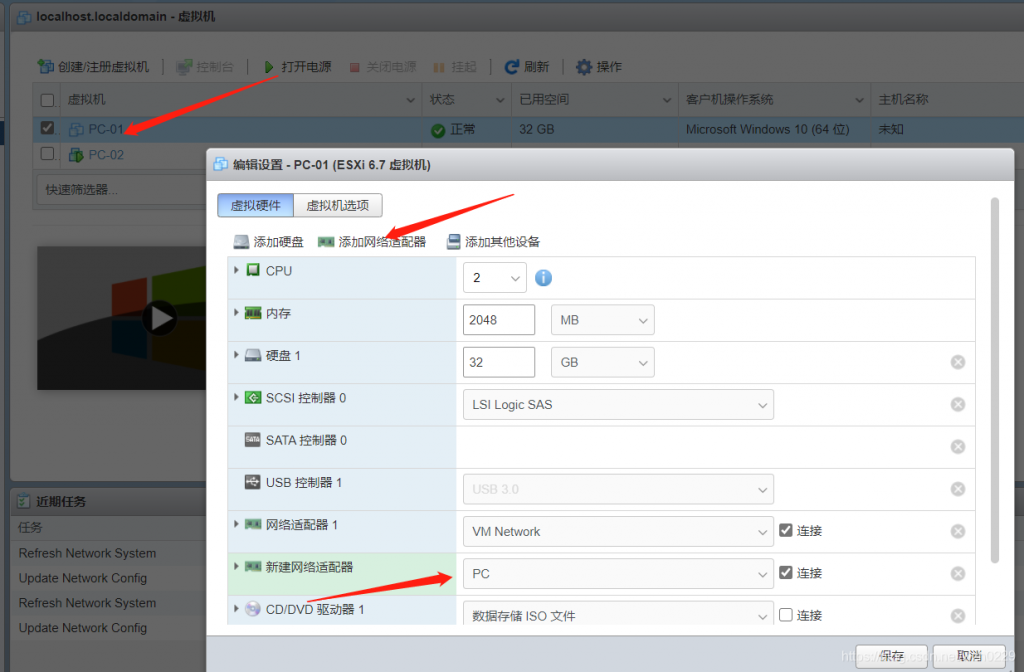Image resolution: width=1024 pixels, height=672 pixels.
Task: Click the PC-01 virtual machine icon
Action: point(76,129)
